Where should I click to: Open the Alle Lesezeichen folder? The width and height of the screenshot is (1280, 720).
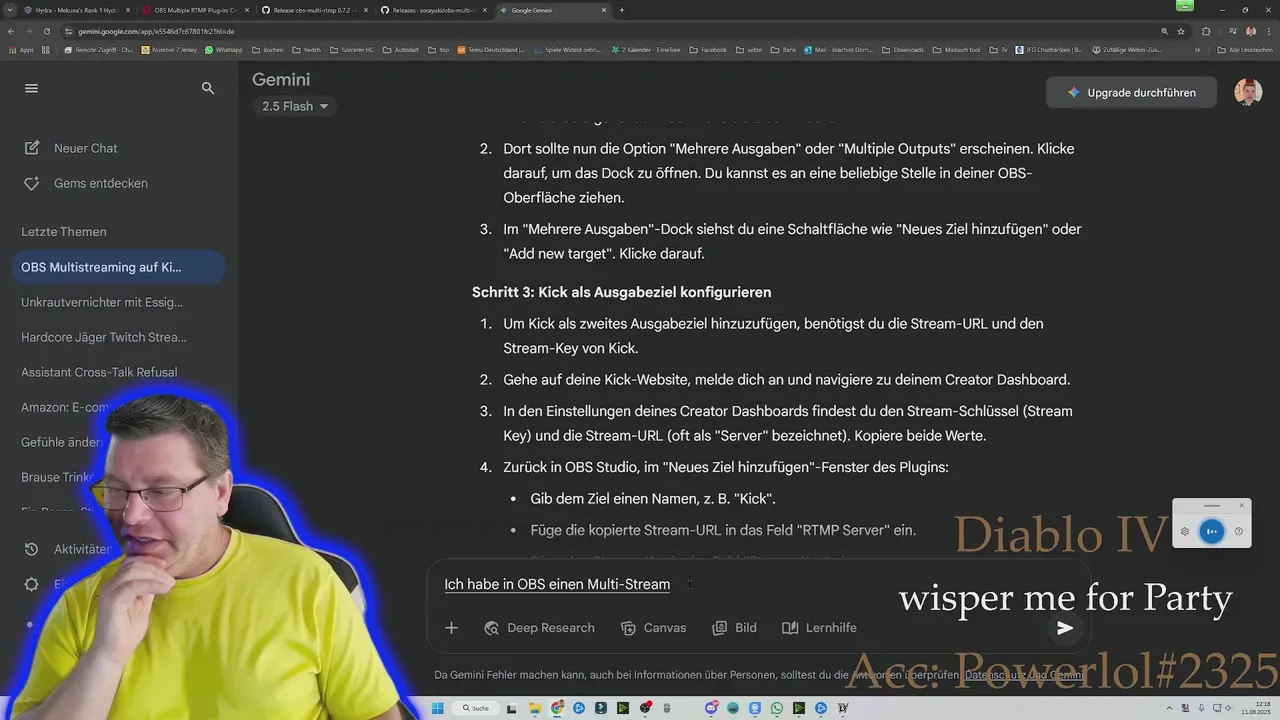(1244, 49)
